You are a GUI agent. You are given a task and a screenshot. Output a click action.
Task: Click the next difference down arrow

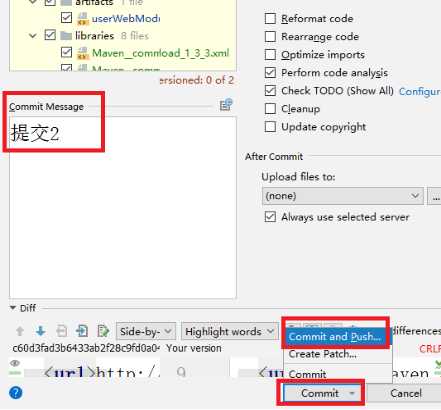coord(41,331)
